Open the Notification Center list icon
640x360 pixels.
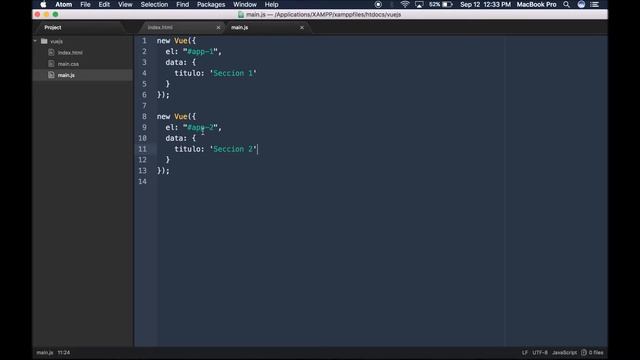tap(595, 4)
